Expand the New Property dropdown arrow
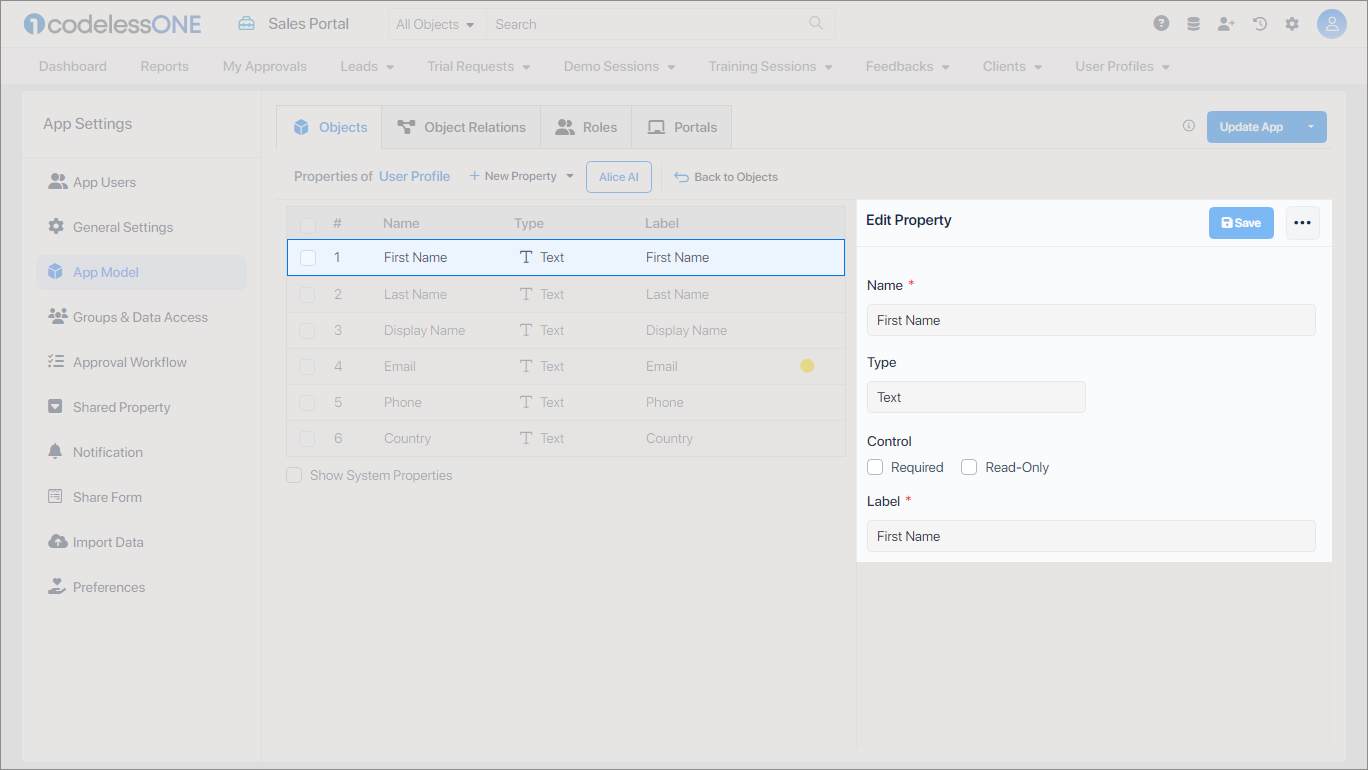Screen dimensions: 1368x770 pos(570,175)
